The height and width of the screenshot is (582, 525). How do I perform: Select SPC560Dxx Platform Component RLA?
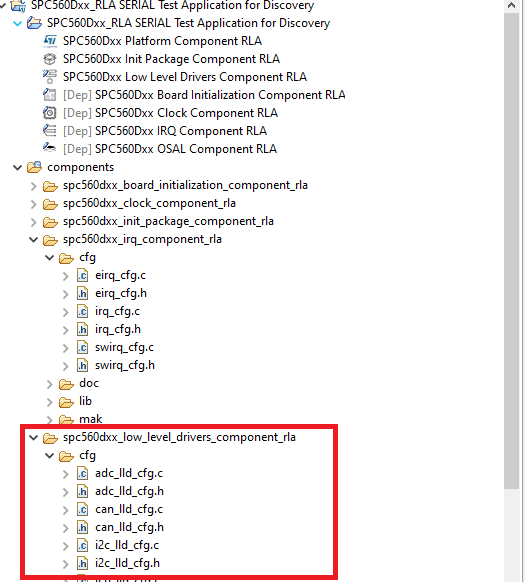pyautogui.click(x=162, y=41)
